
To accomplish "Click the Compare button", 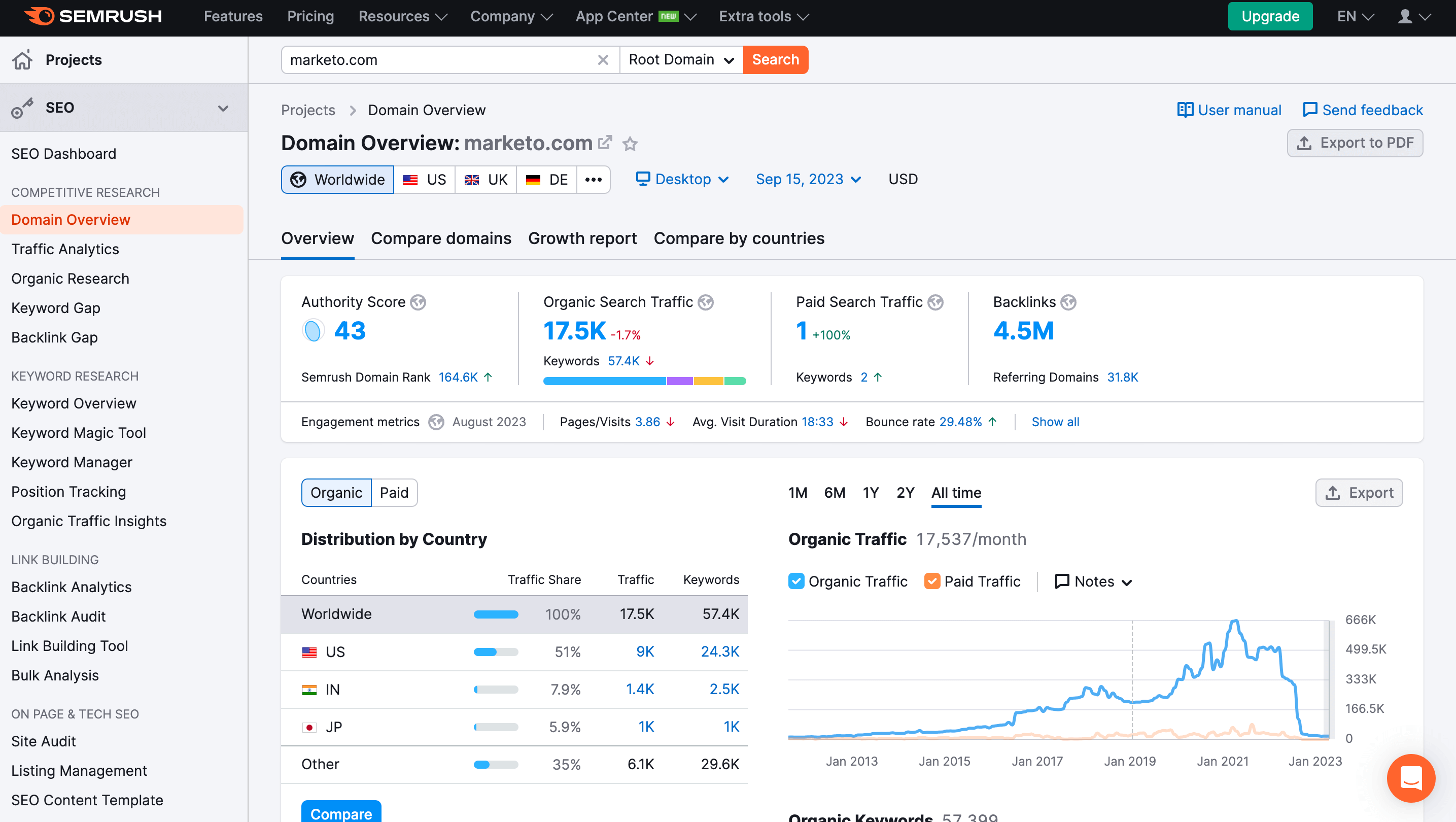I will point(341,813).
